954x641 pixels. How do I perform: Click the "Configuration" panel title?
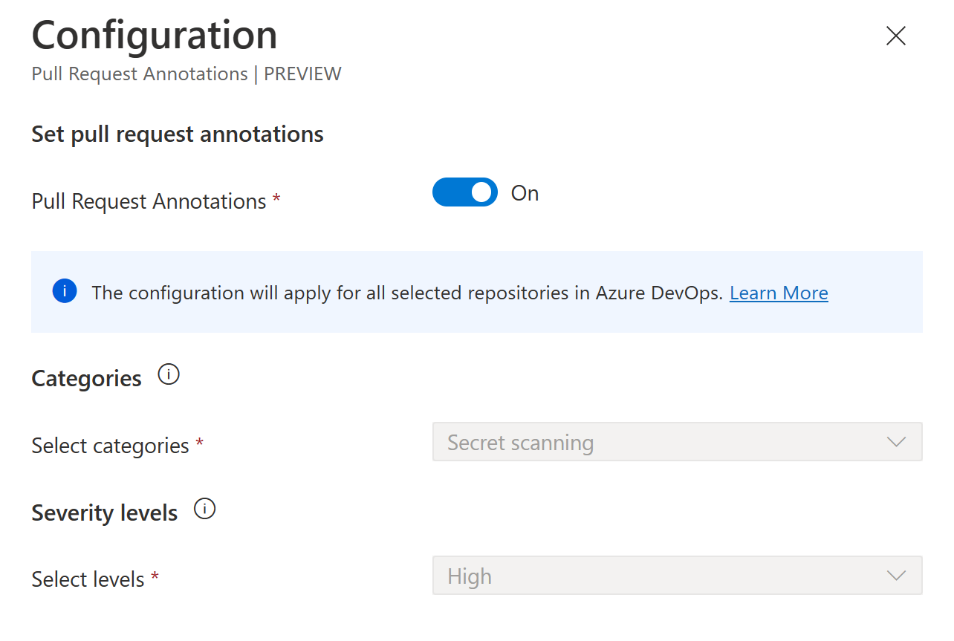point(155,36)
